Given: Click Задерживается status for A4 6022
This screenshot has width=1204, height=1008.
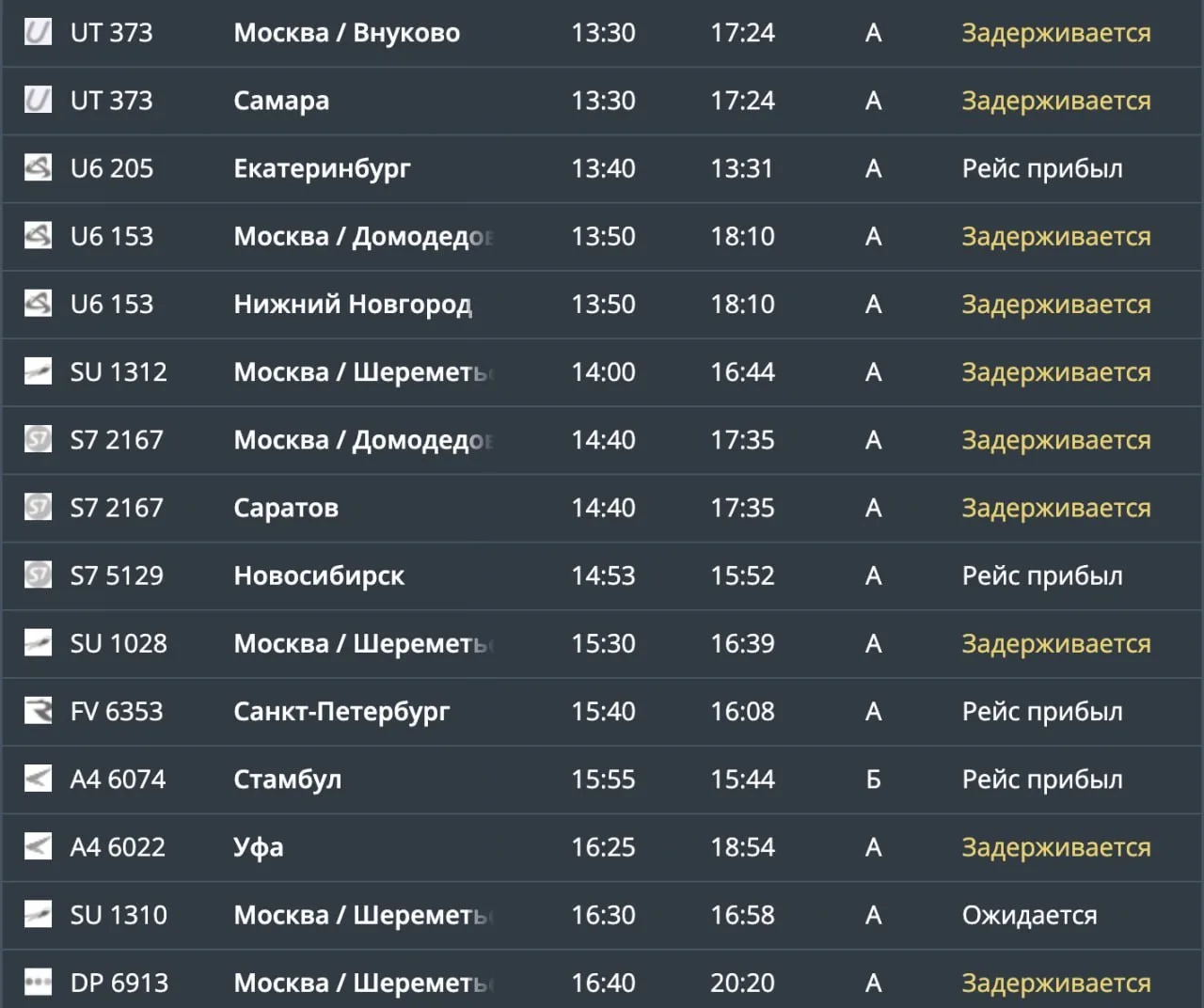Looking at the screenshot, I should click(1056, 847).
